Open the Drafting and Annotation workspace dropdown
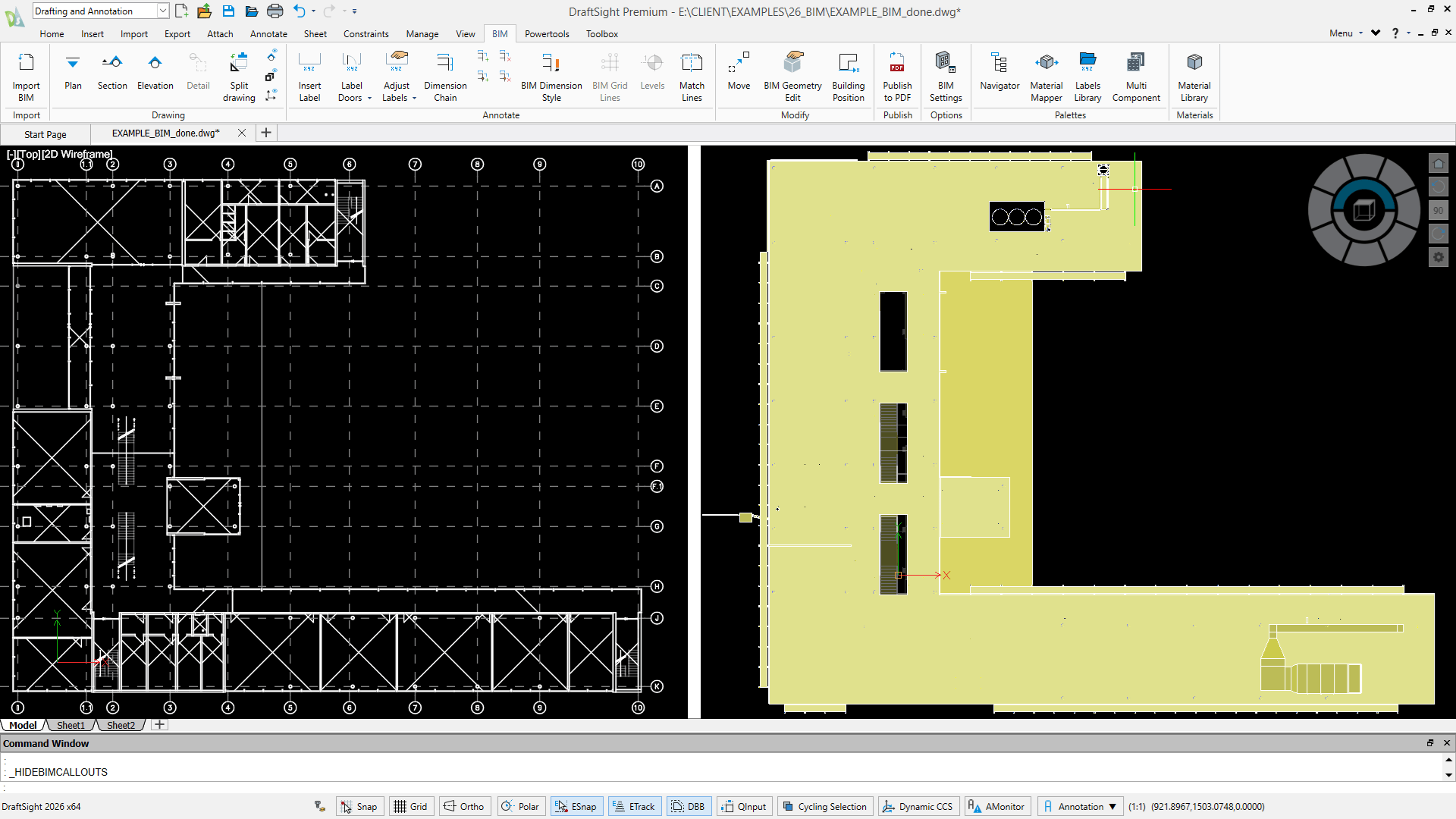 pyautogui.click(x=163, y=11)
